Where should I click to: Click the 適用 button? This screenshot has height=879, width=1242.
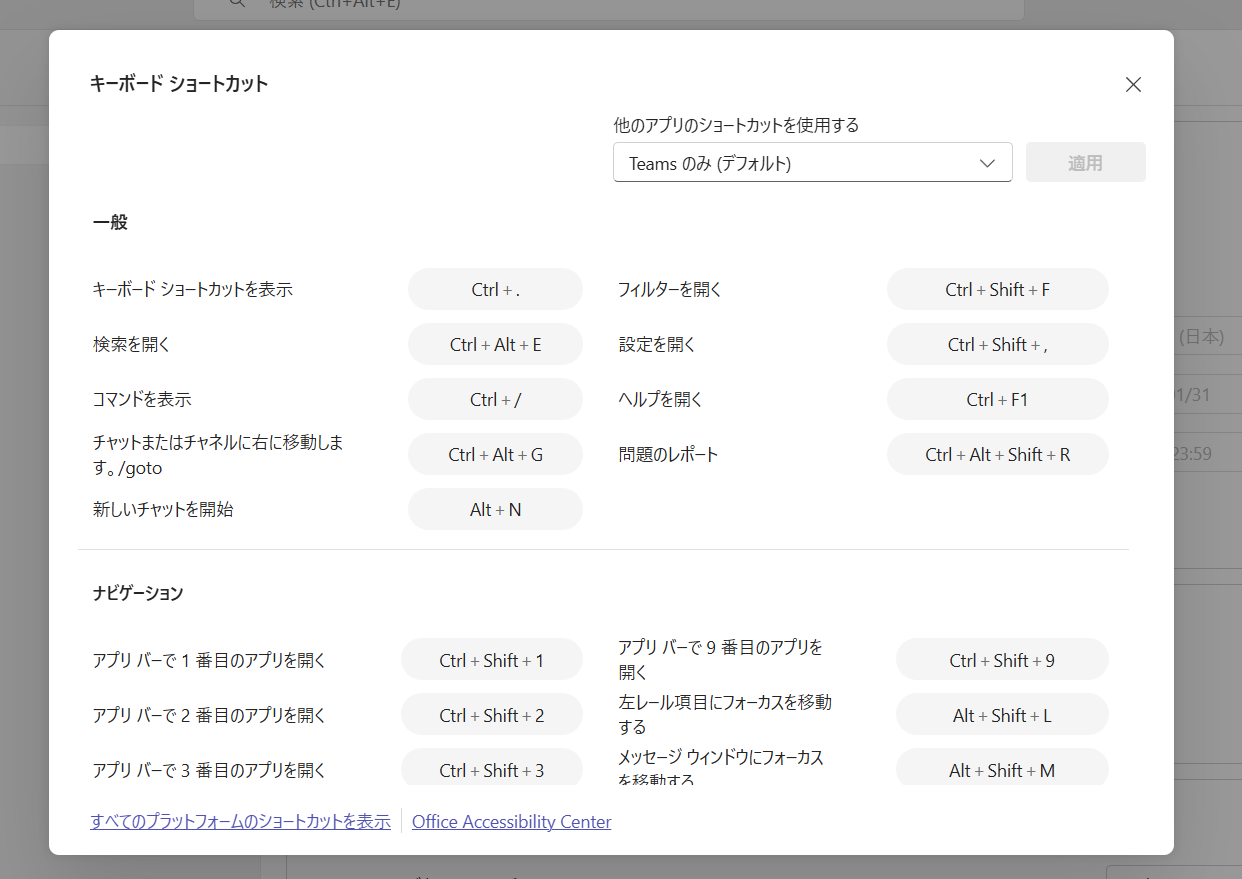(x=1085, y=163)
